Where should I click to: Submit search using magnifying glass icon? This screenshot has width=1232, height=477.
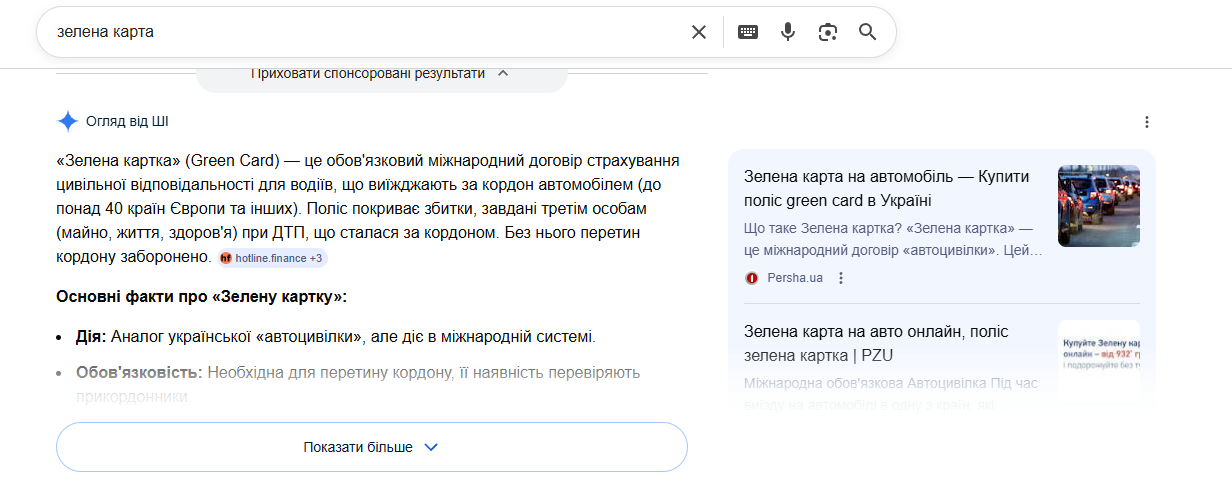click(x=867, y=32)
